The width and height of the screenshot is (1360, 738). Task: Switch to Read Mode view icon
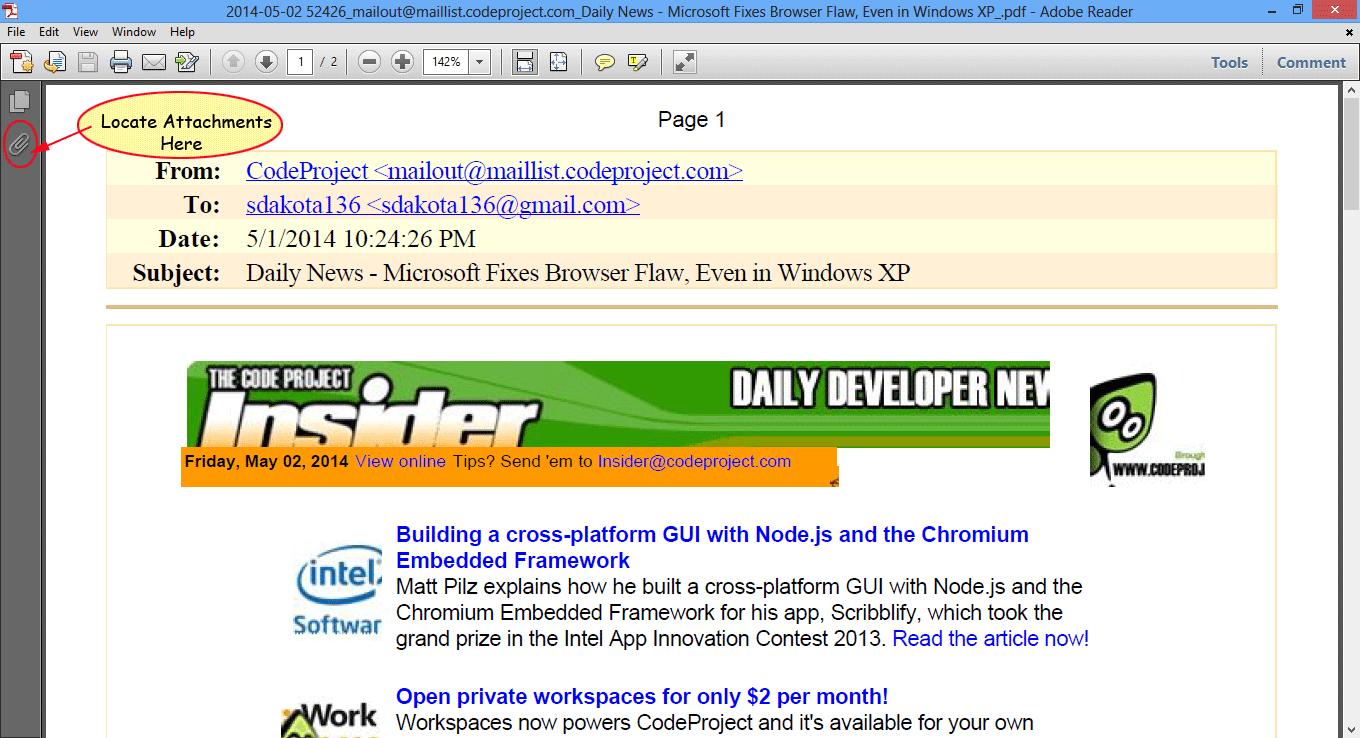tap(685, 62)
